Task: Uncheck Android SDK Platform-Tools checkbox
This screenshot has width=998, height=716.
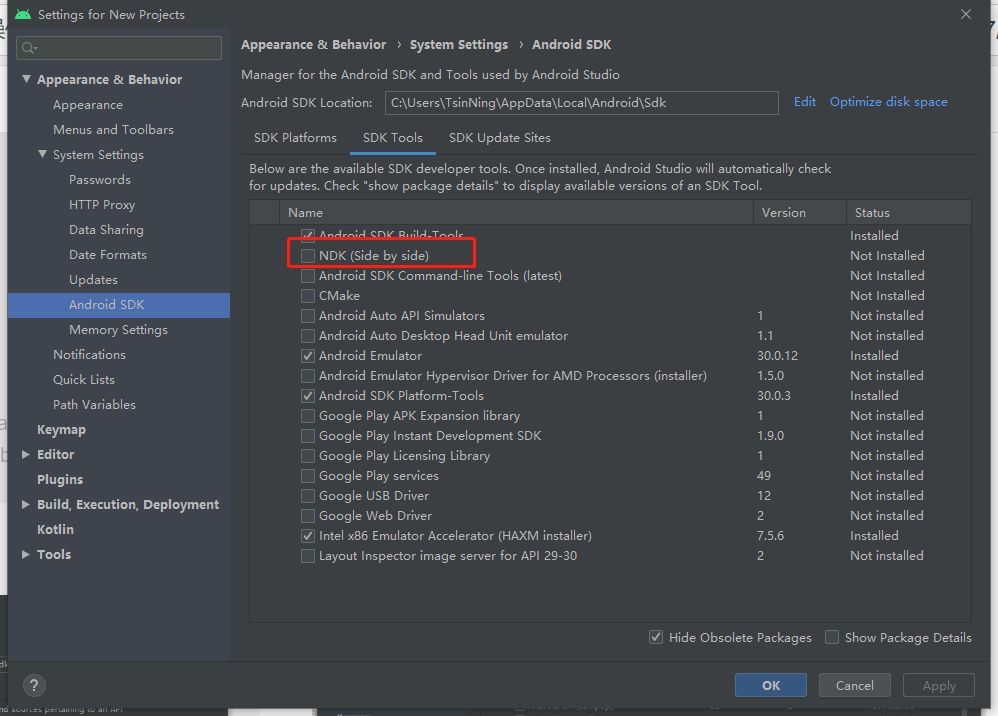Action: (x=308, y=396)
